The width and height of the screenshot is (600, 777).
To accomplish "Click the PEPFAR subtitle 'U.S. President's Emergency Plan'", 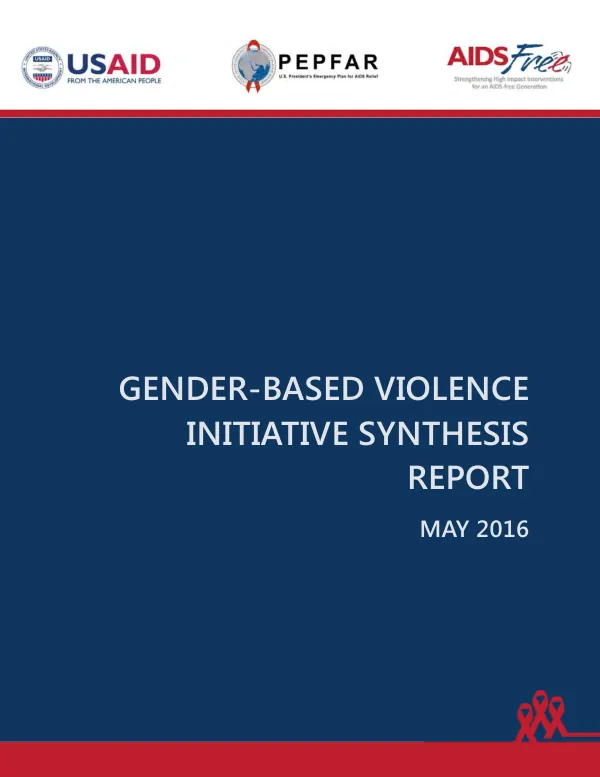I will [328, 76].
